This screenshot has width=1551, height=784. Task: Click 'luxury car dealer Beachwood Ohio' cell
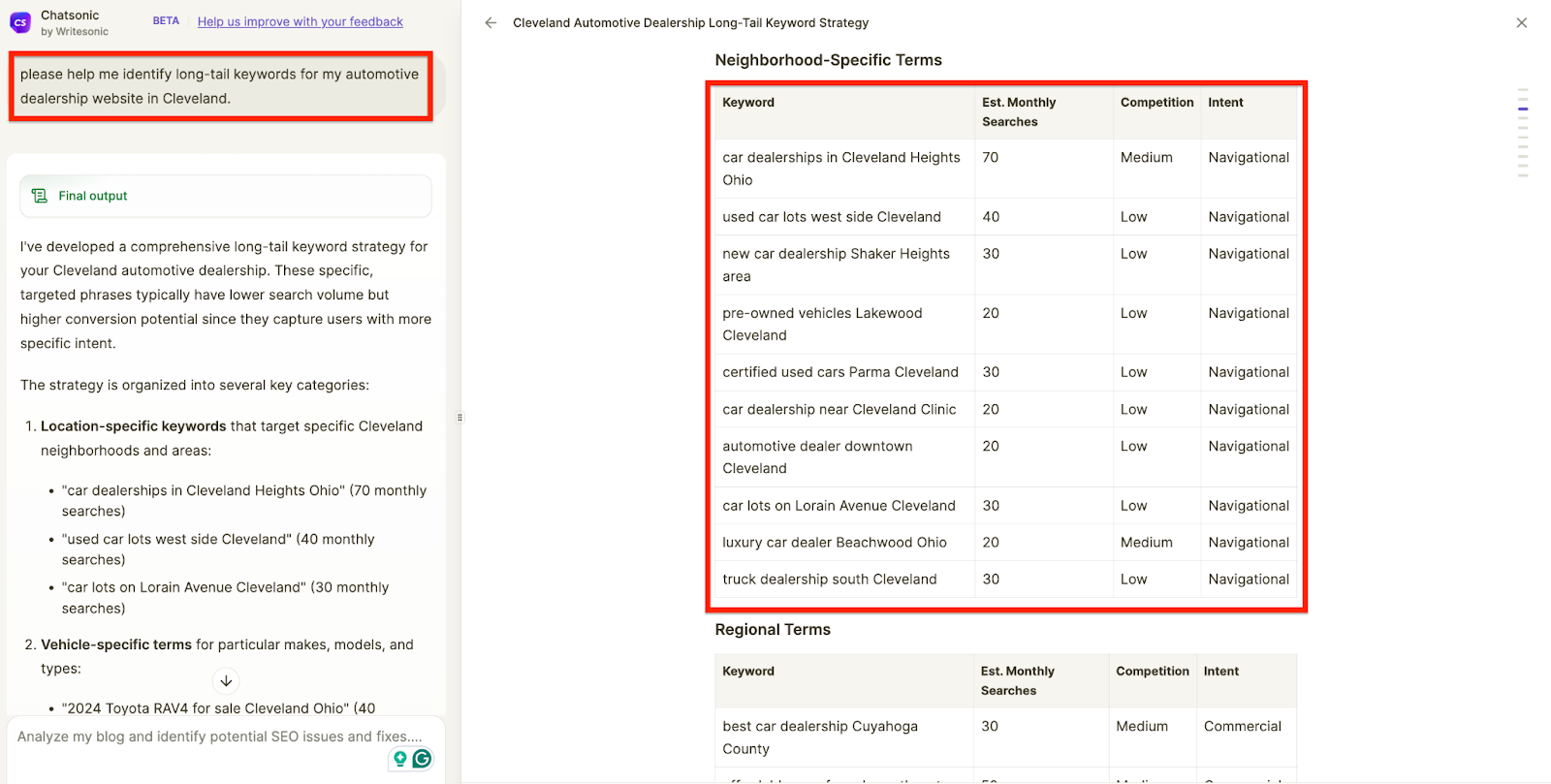(844, 543)
